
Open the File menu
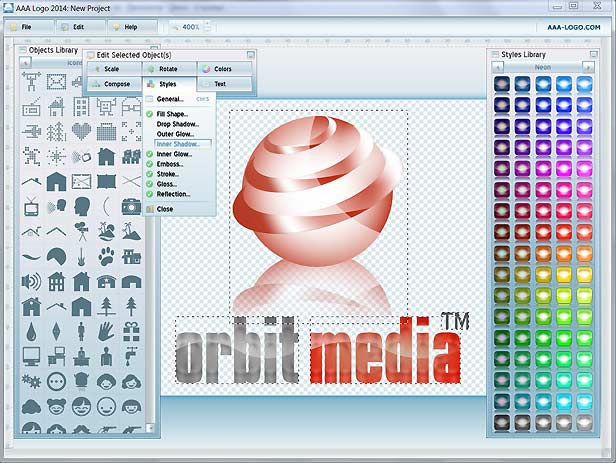point(30,27)
